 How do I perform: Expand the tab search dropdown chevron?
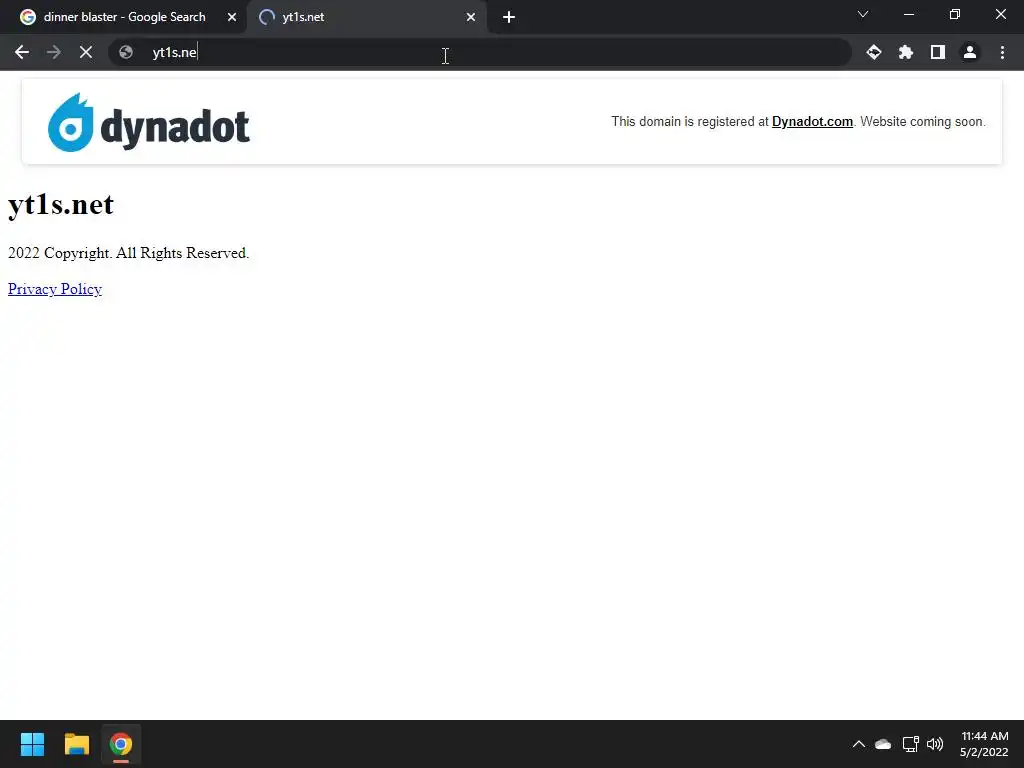coord(863,14)
